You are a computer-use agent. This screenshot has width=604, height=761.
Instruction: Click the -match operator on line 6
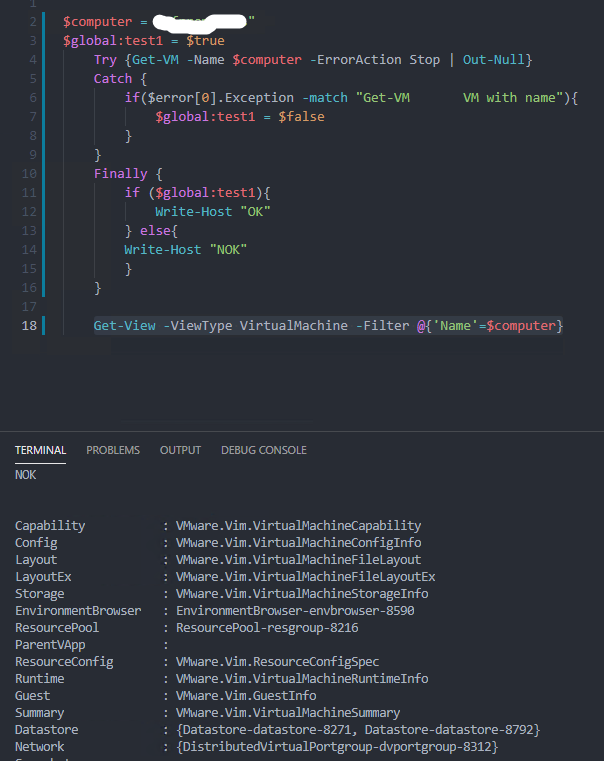pos(325,98)
